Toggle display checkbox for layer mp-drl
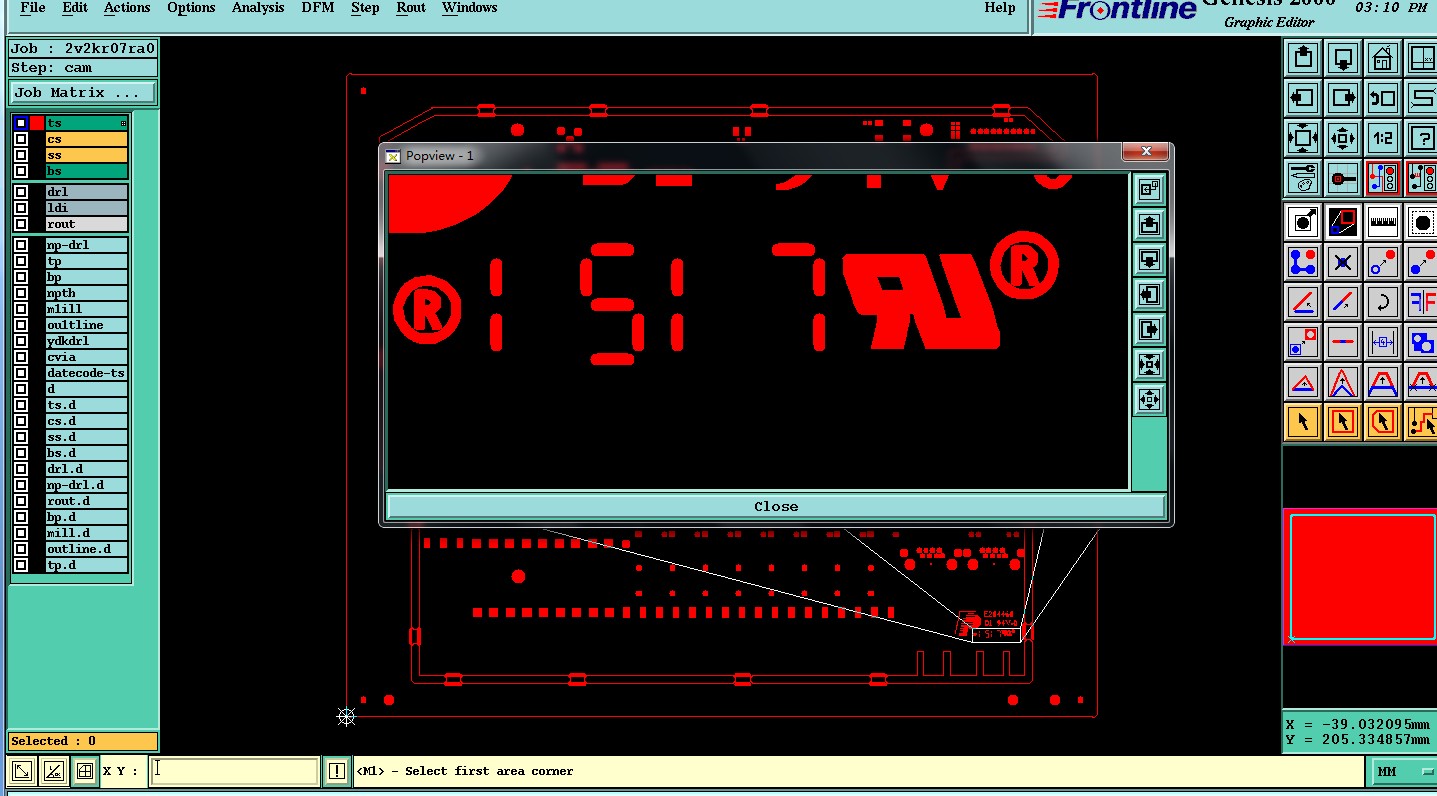 (21, 245)
